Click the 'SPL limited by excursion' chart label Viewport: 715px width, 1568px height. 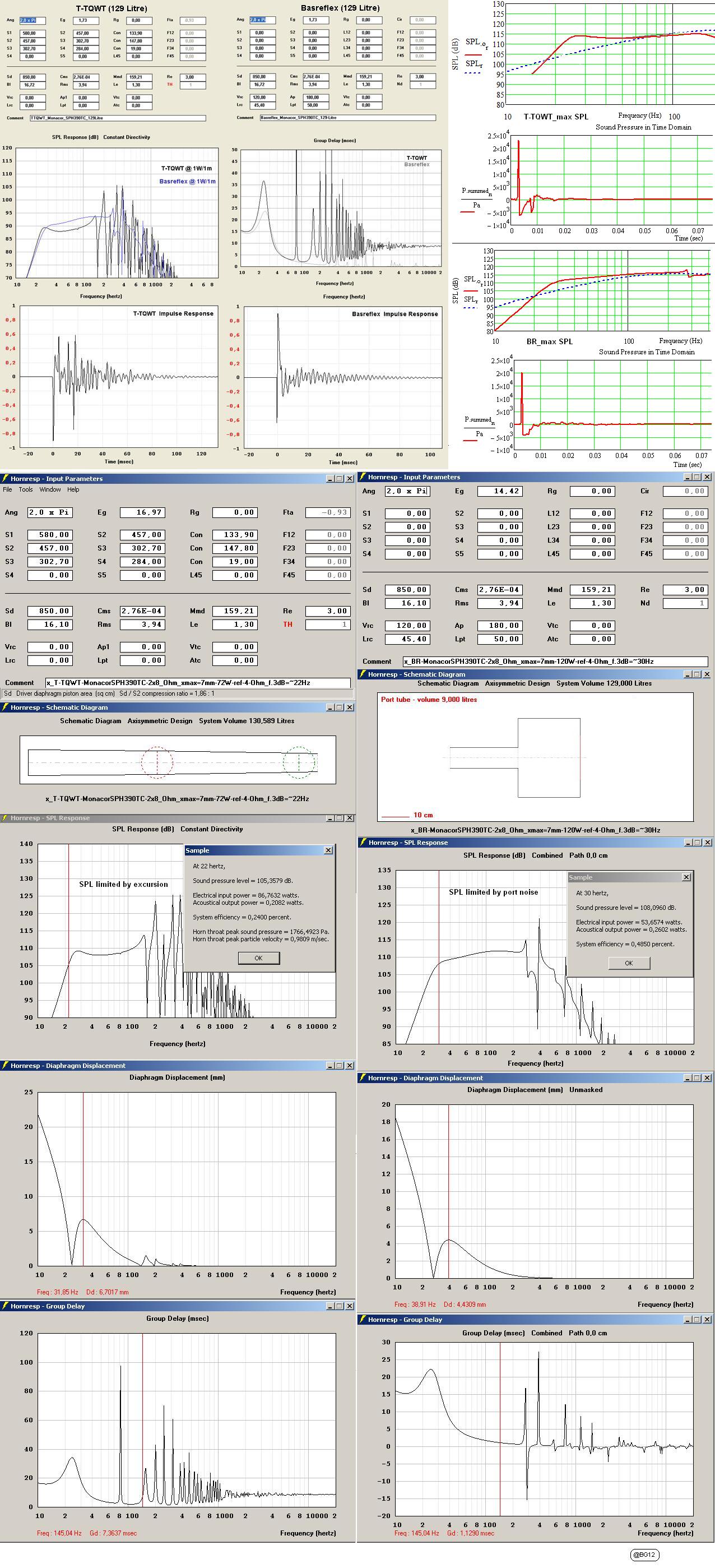pyautogui.click(x=123, y=885)
